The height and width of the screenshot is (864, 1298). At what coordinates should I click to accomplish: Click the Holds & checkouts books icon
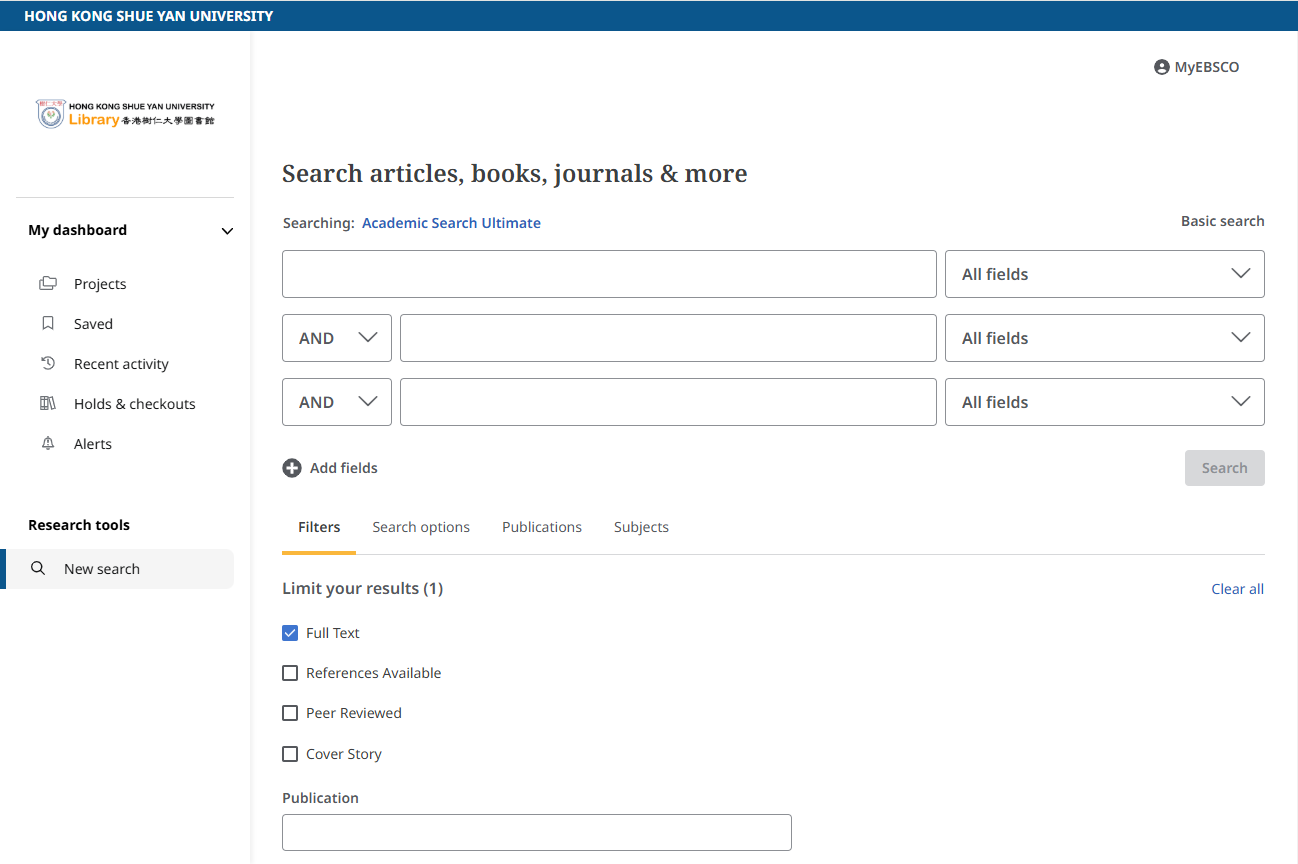(48, 404)
